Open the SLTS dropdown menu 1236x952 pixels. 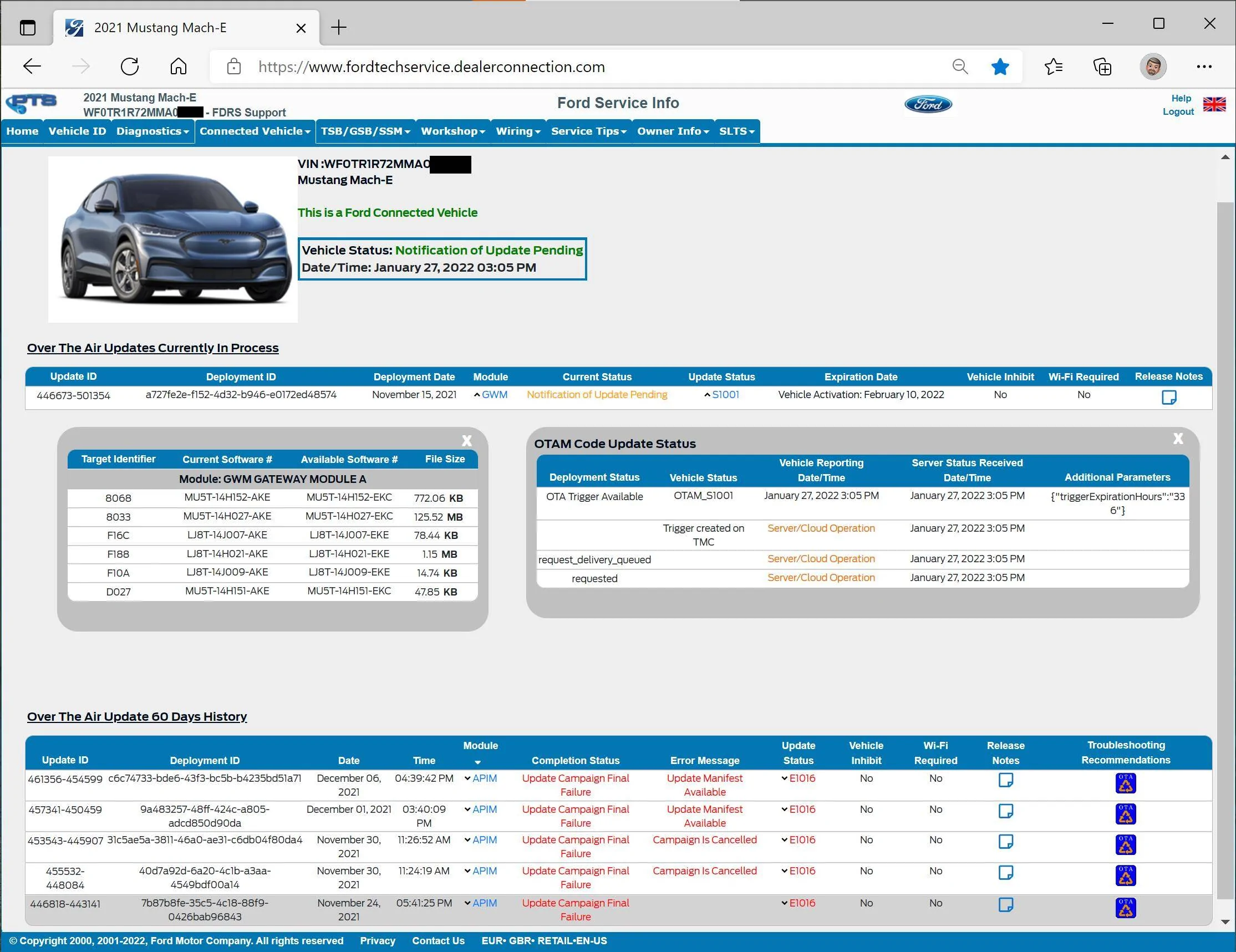(x=737, y=131)
